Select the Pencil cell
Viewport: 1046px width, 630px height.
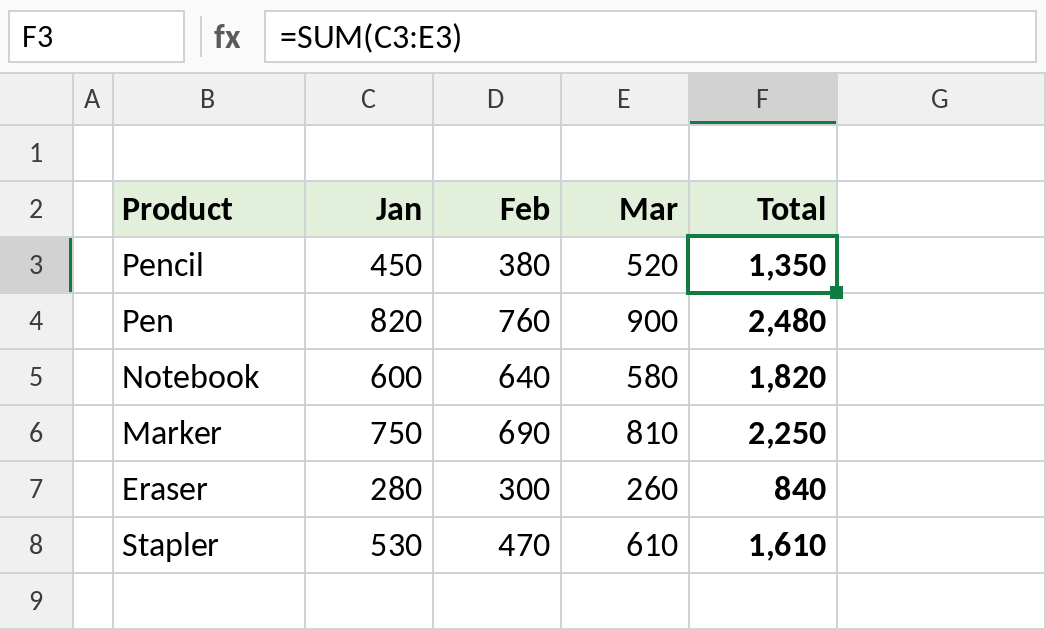click(x=209, y=265)
